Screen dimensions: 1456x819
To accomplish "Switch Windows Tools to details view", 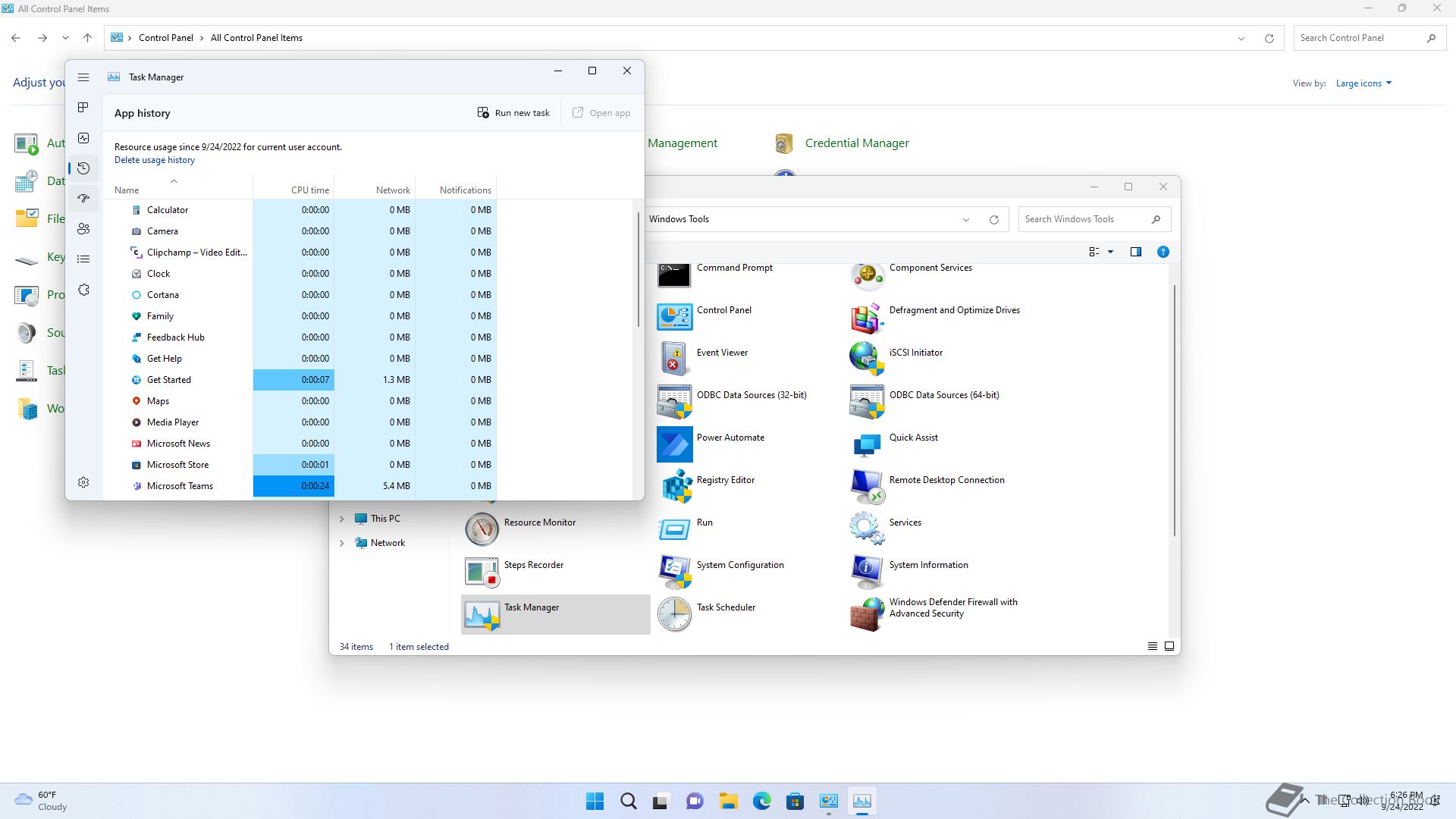I will tap(1153, 646).
